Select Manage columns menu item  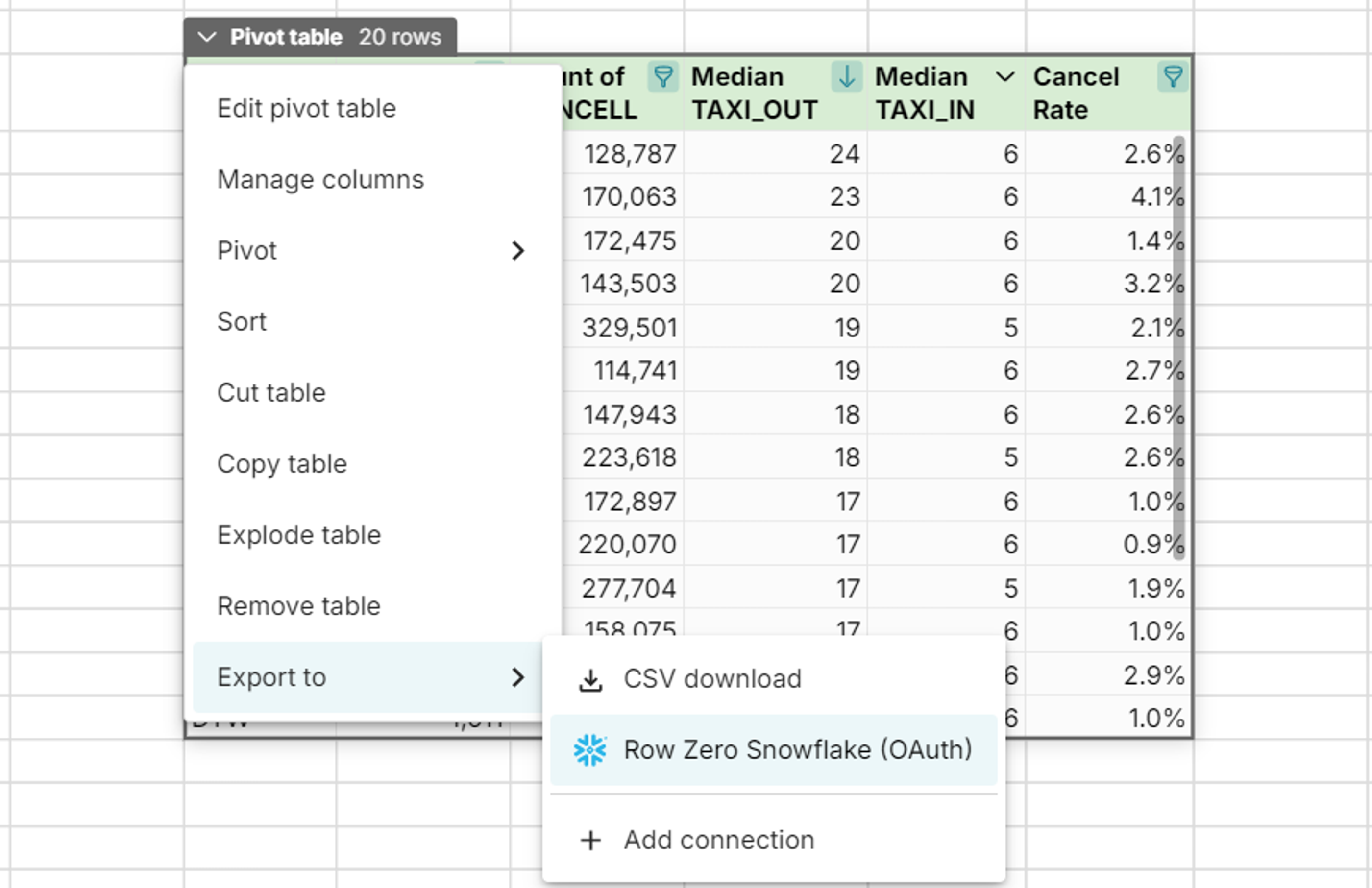[373, 179]
